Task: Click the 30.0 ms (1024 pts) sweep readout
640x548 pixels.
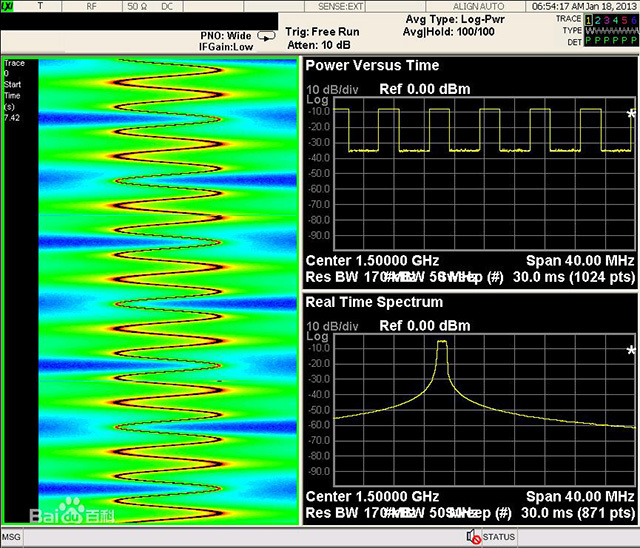Action: click(x=574, y=277)
